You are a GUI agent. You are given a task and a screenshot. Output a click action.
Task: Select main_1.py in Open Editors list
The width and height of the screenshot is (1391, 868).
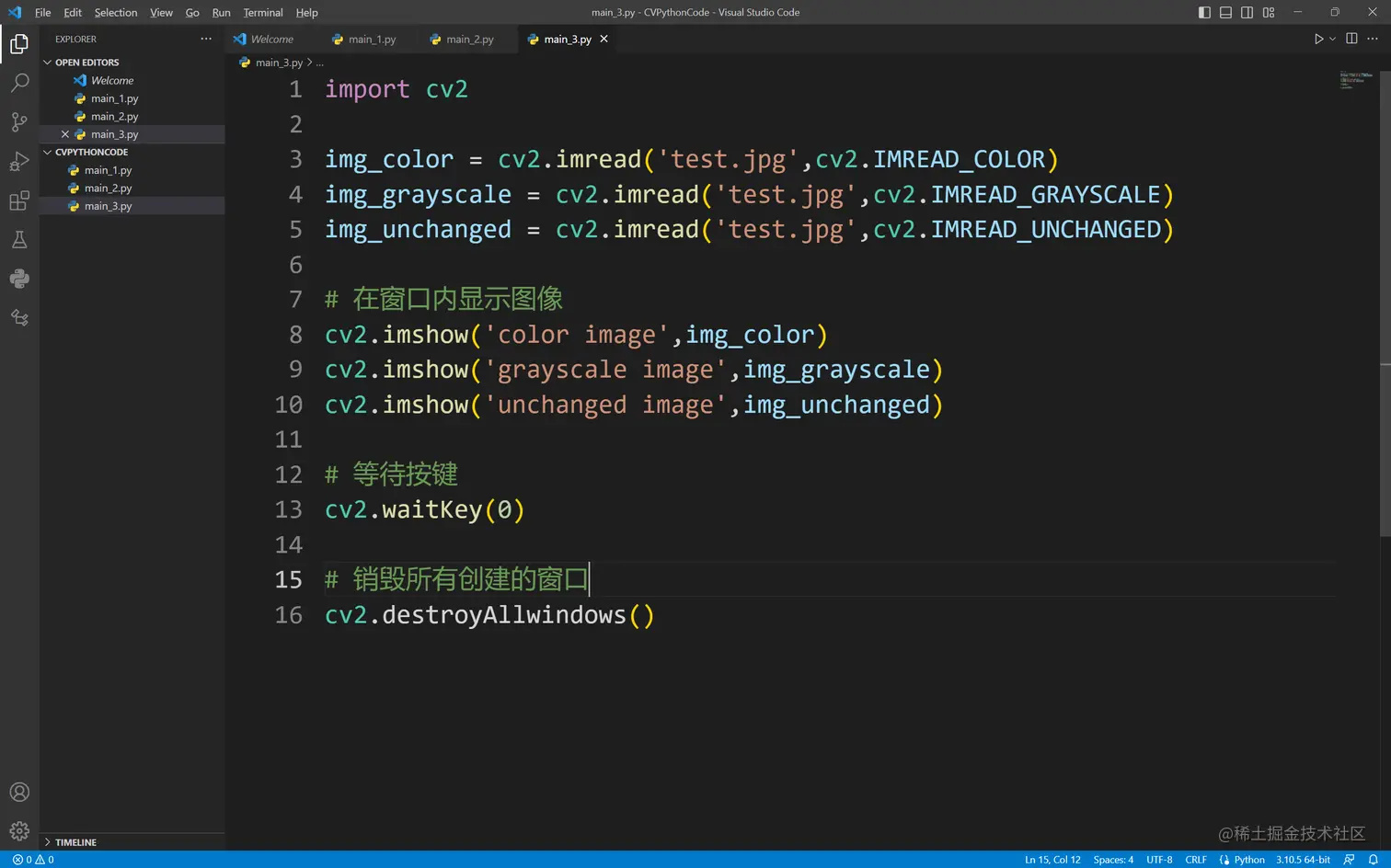tap(115, 98)
